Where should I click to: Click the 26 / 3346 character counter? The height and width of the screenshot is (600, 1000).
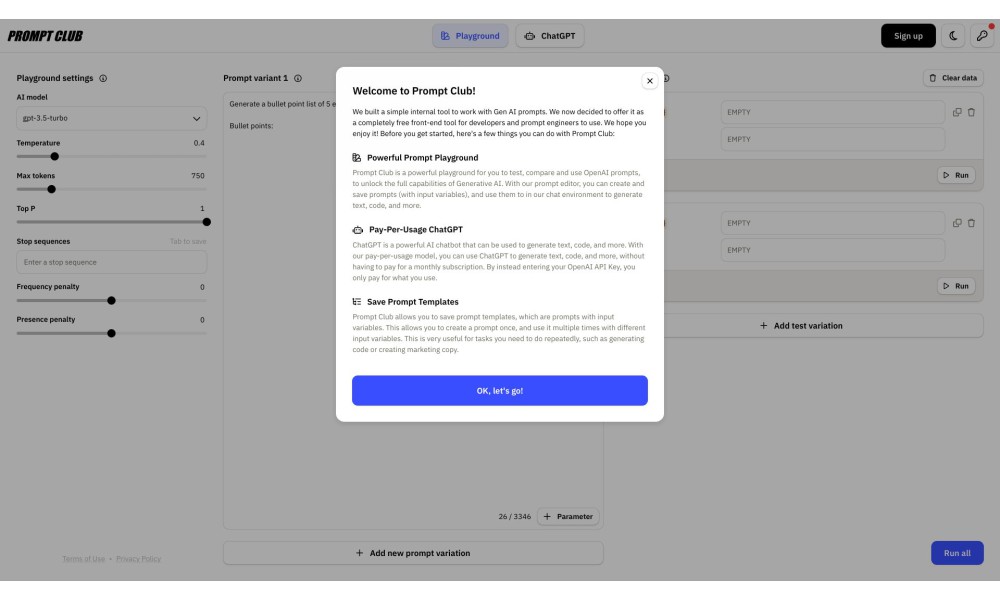coord(514,516)
